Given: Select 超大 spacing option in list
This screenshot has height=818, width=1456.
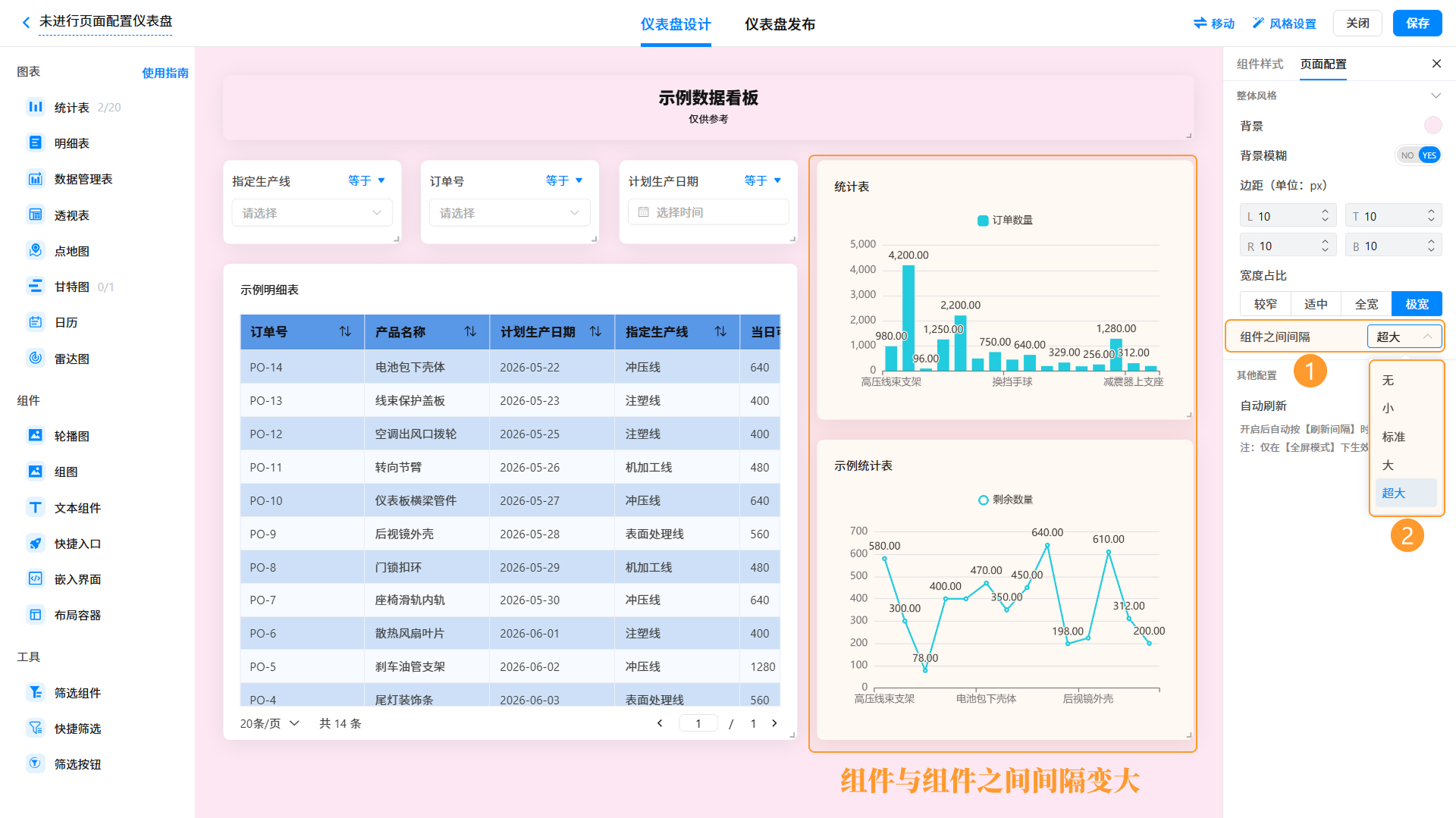Looking at the screenshot, I should point(1406,493).
